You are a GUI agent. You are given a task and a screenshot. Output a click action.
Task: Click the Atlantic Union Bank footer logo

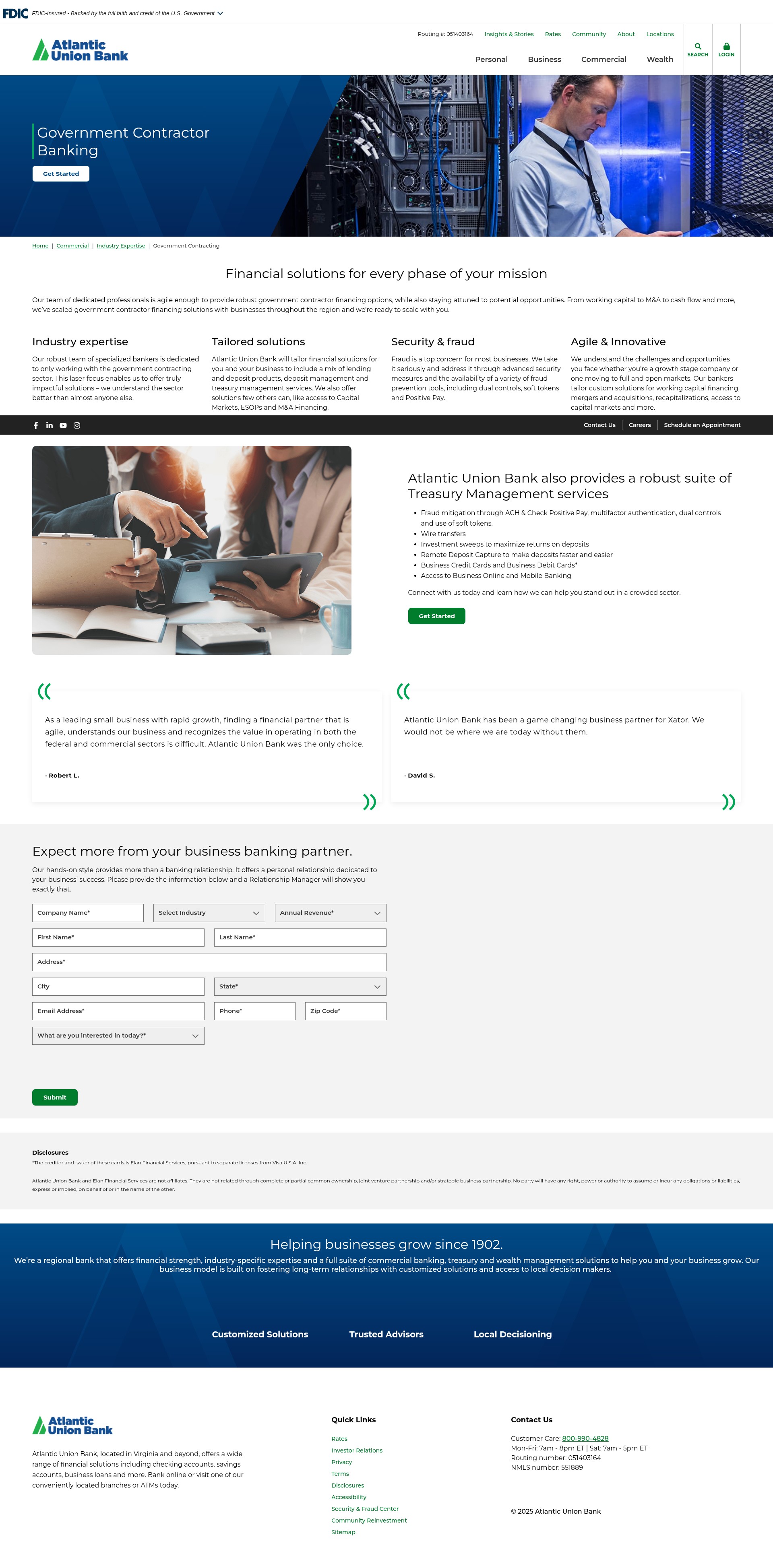(72, 1426)
